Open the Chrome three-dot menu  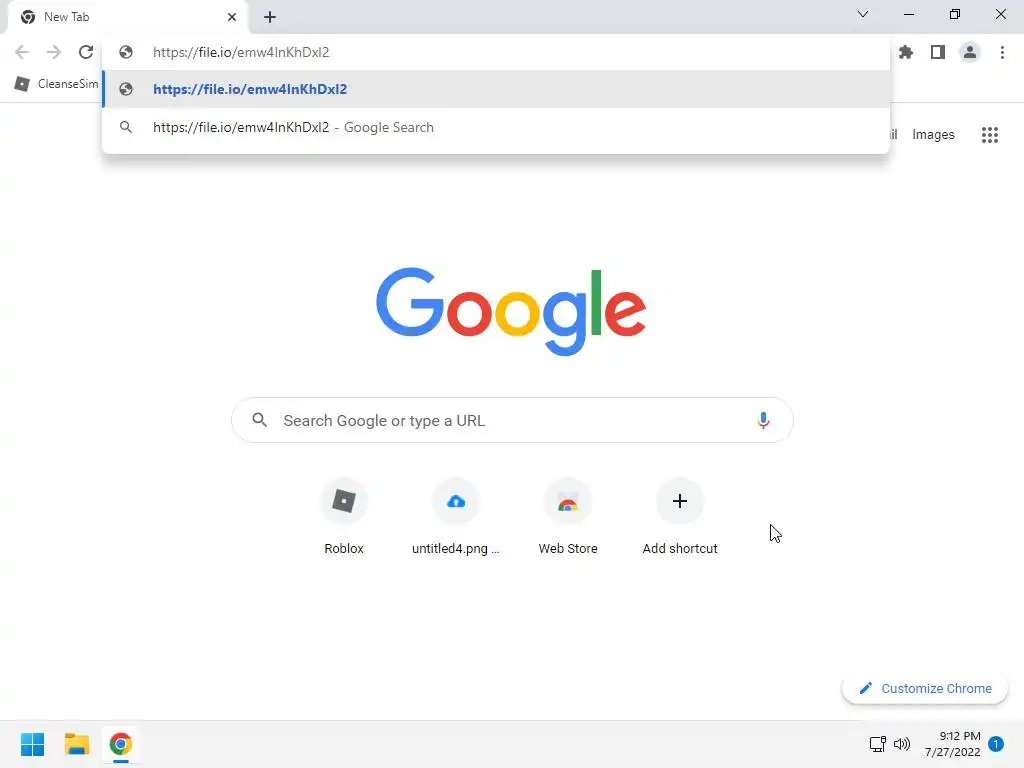click(1002, 52)
